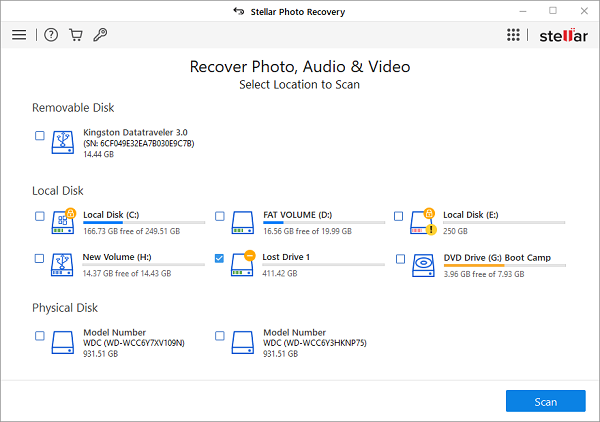Click the FAT VOLUME (D:) usage bar
Image resolution: width=600 pixels, height=422 pixels.
tap(324, 223)
